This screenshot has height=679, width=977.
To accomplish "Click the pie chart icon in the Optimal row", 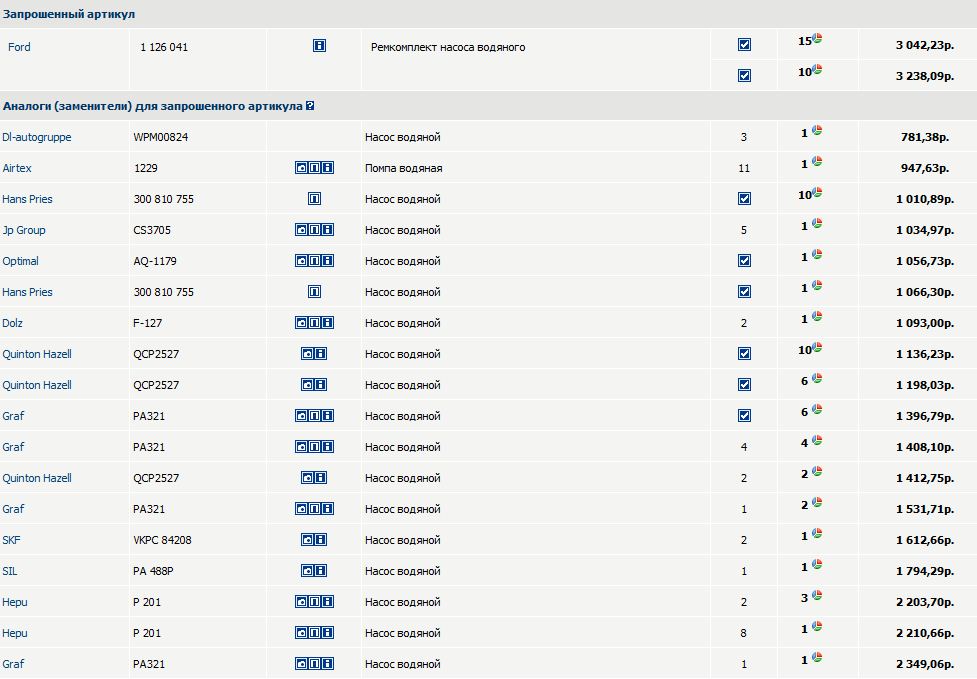I will [817, 255].
